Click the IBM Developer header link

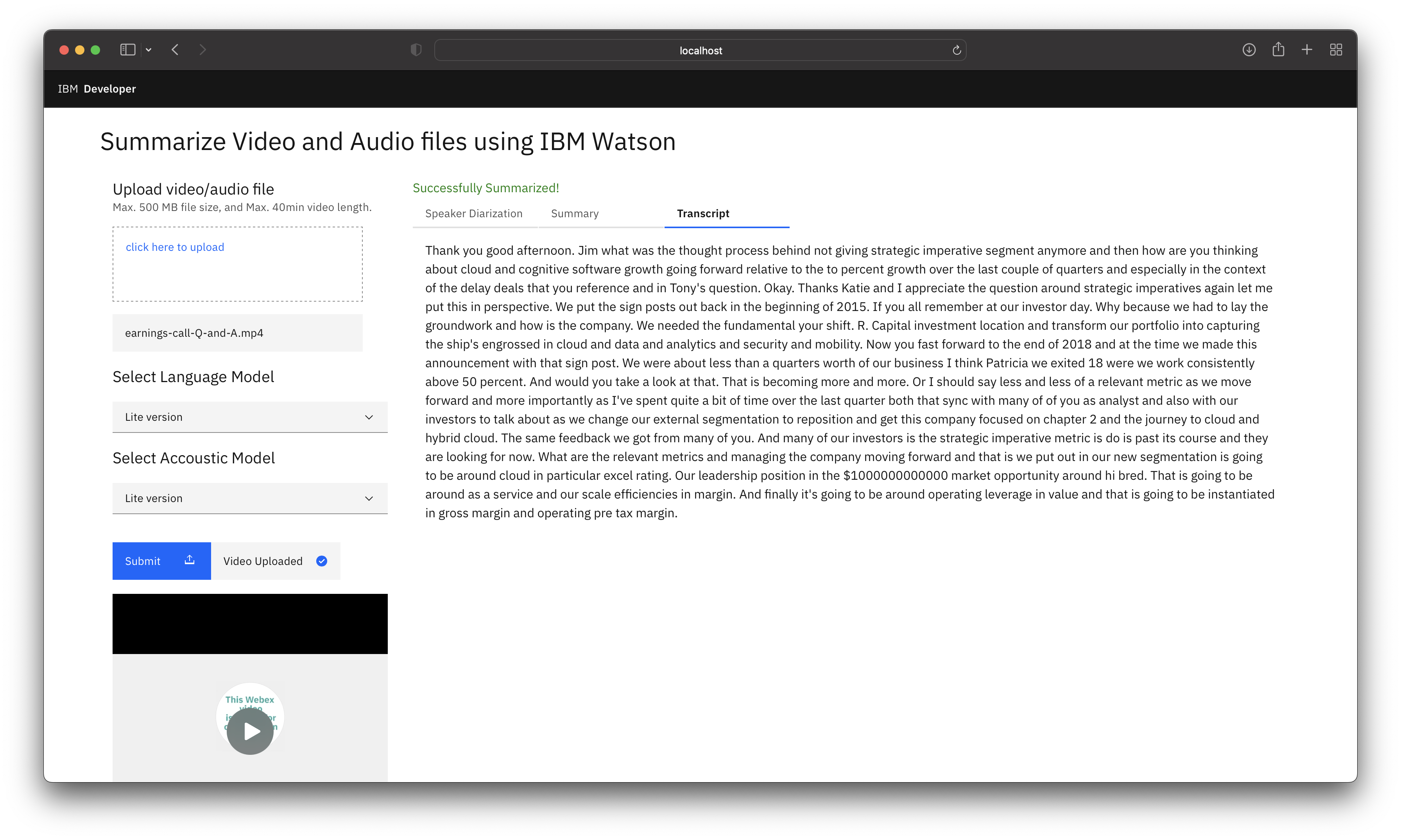97,89
